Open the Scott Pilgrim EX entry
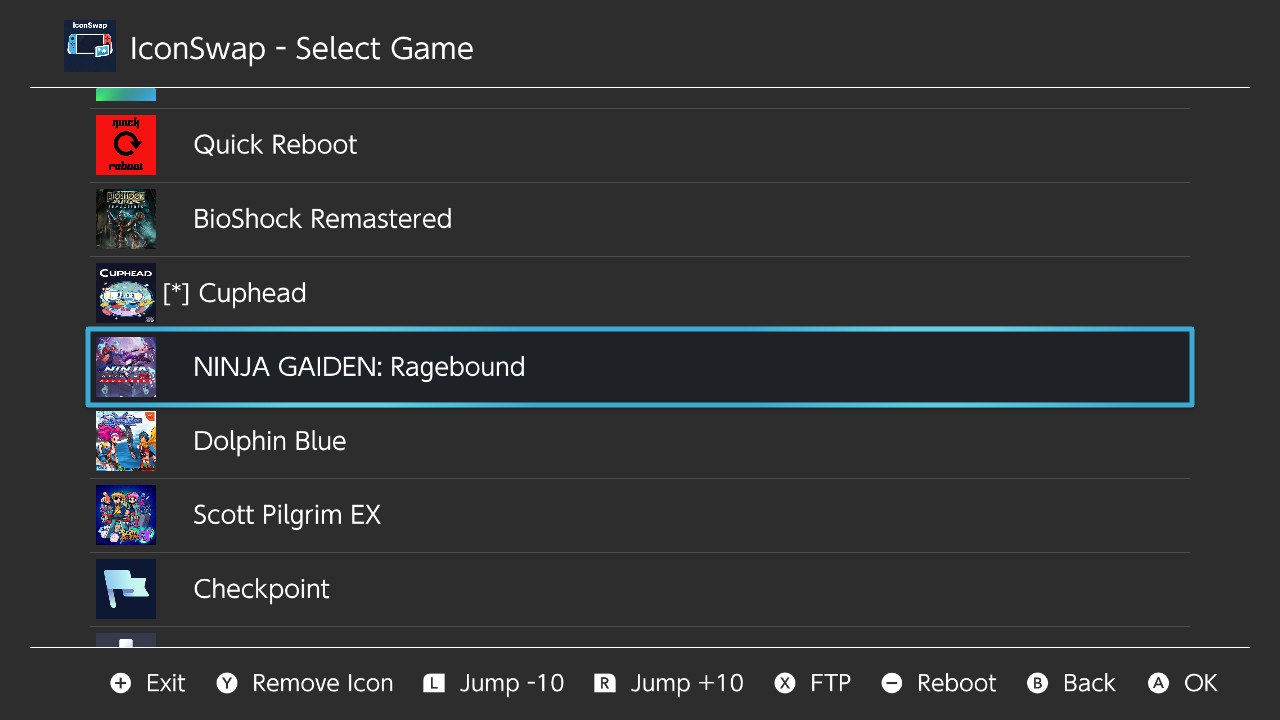1280x720 pixels. [x=640, y=515]
